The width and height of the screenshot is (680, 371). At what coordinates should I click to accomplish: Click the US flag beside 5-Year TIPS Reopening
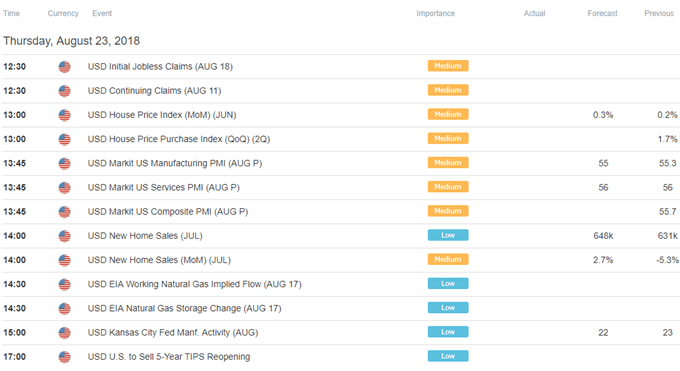[65, 357]
